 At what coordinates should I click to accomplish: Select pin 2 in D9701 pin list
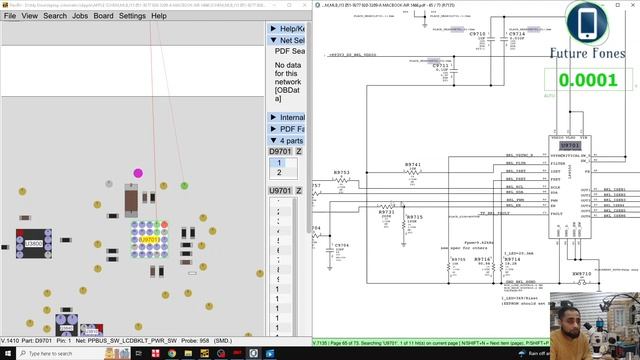click(280, 173)
